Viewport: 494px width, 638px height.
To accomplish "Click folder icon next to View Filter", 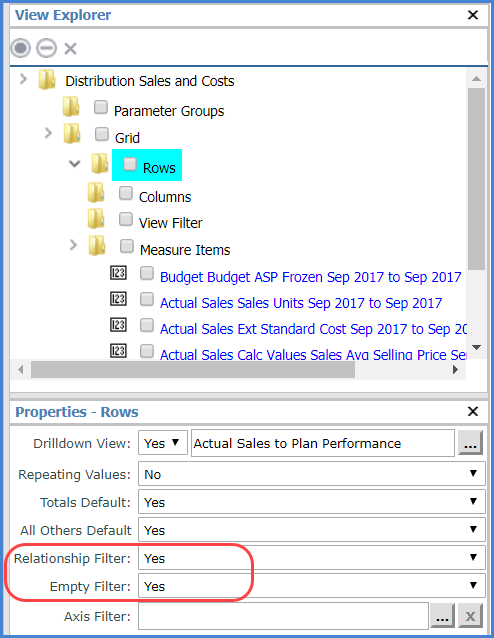I will [96, 218].
